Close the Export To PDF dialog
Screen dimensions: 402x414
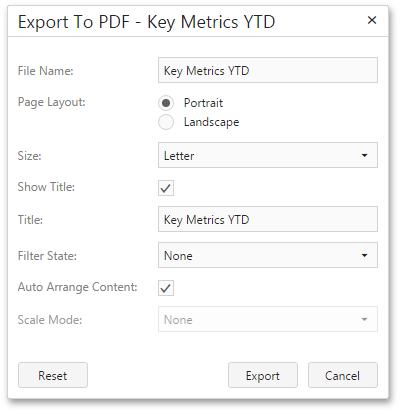click(x=372, y=20)
